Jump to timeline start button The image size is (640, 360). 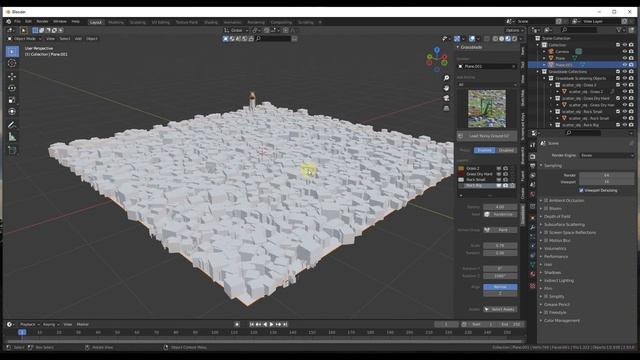[x=252, y=324]
